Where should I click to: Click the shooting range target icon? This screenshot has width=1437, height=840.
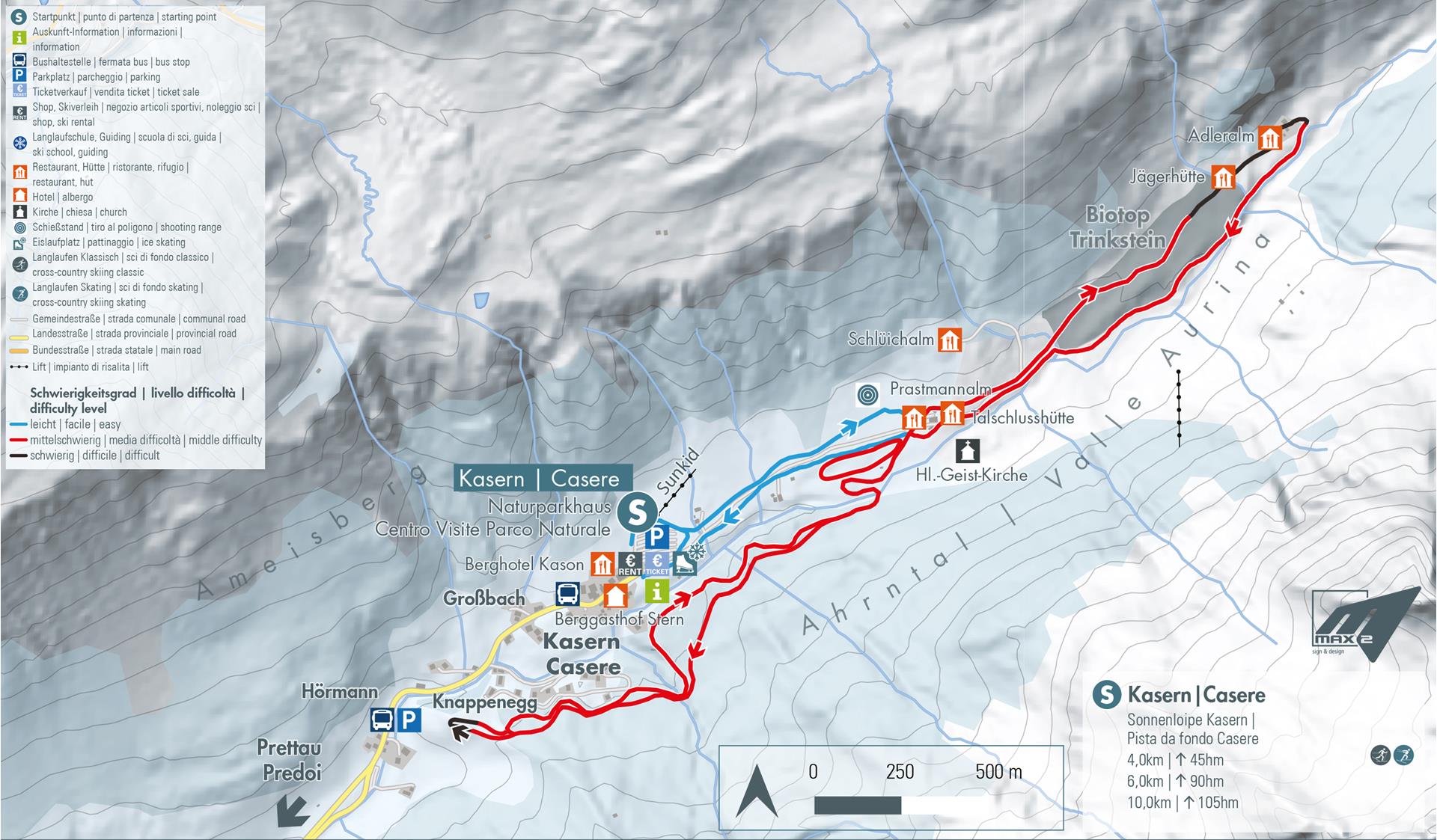click(868, 393)
